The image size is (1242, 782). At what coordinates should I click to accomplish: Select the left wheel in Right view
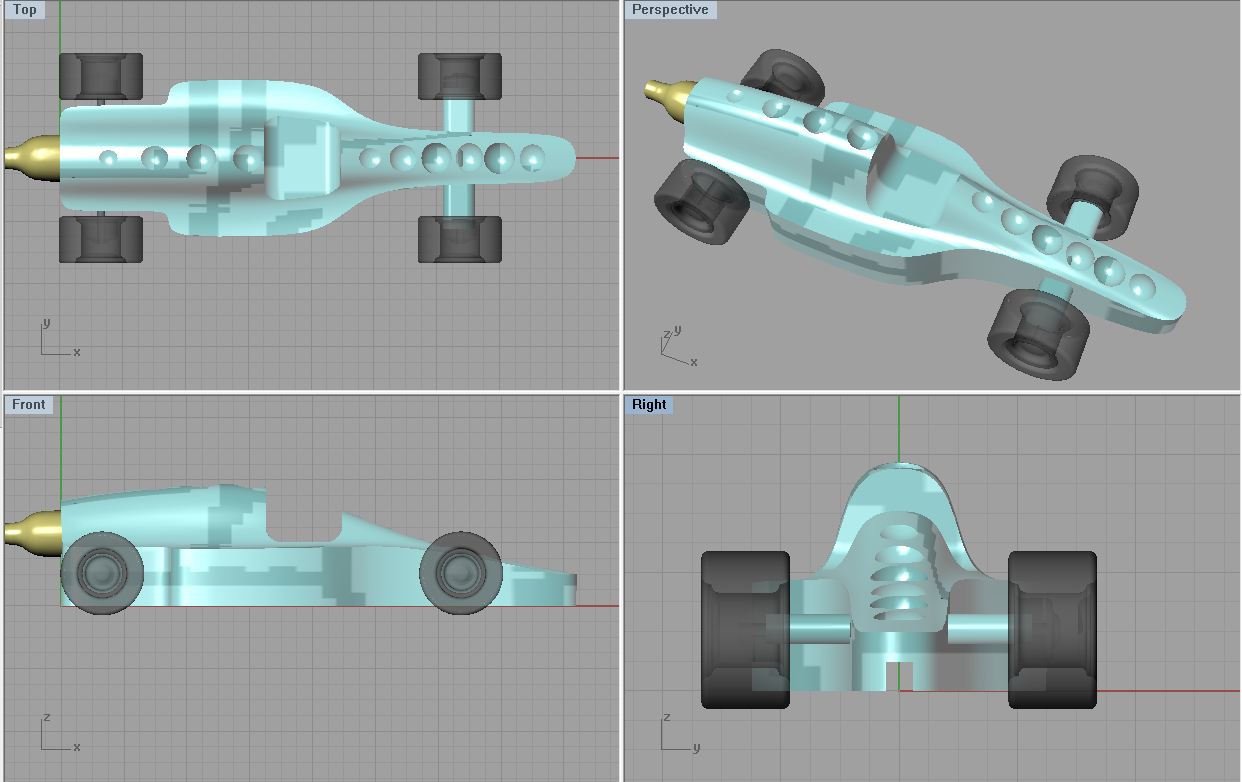coord(745,629)
